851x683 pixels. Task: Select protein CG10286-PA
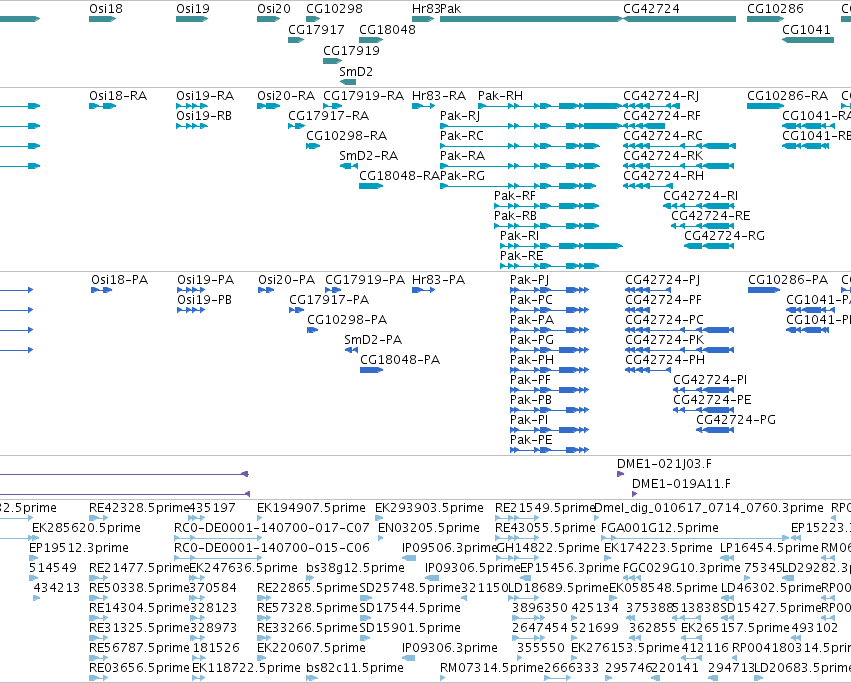[x=788, y=280]
